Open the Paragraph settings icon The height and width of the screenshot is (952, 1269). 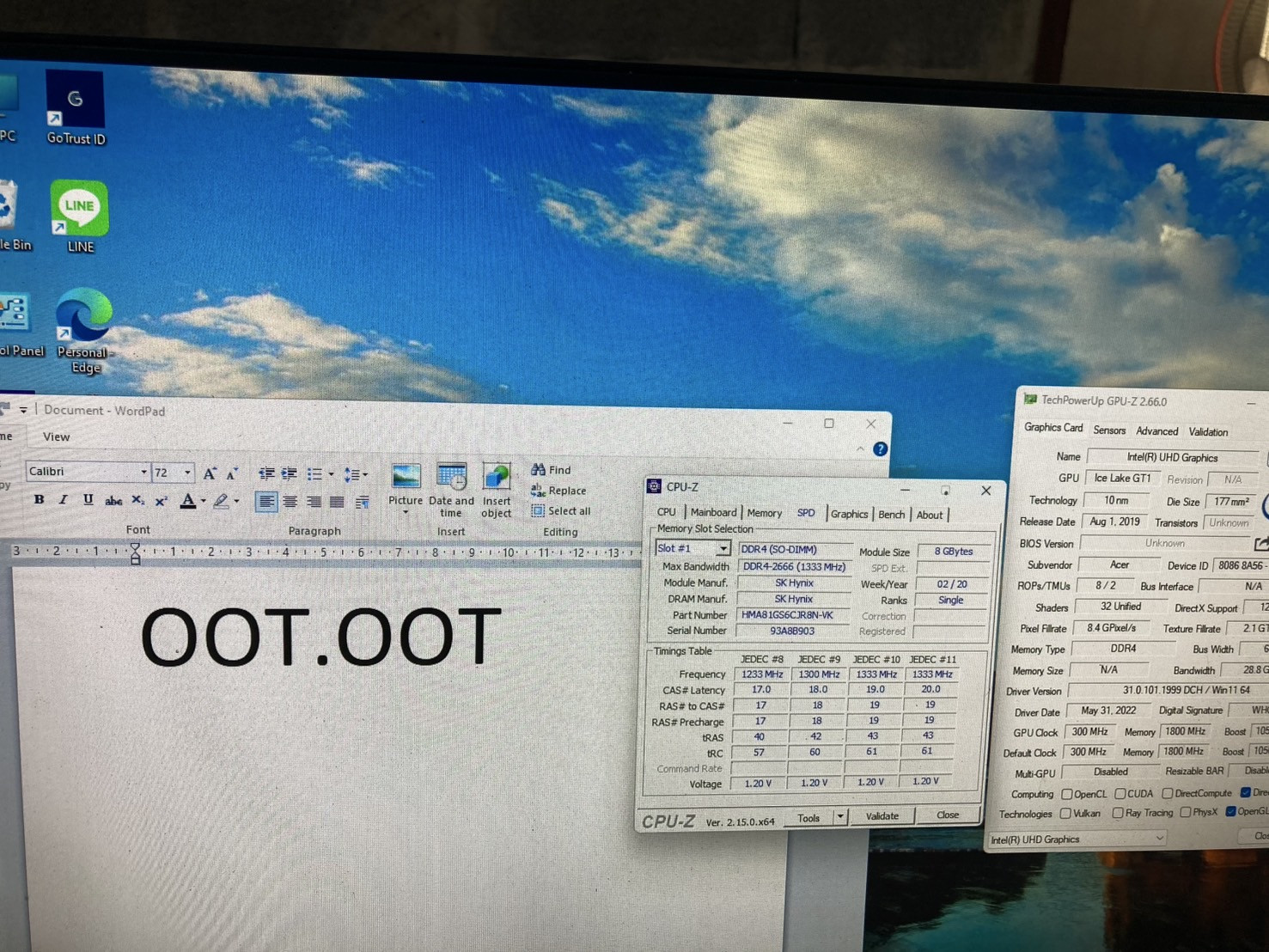(x=363, y=502)
